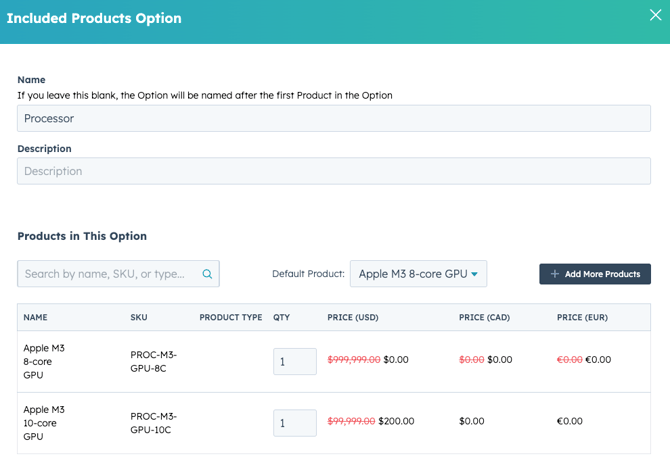Edit quantity for Apple M3 8-core GPU
The height and width of the screenshot is (469, 670).
click(x=294, y=361)
